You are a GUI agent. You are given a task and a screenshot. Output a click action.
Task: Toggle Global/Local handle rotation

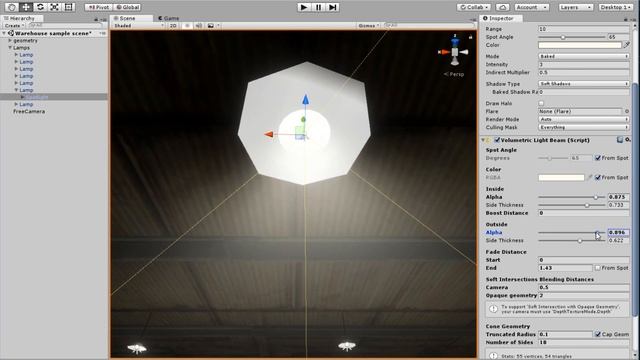click(127, 7)
